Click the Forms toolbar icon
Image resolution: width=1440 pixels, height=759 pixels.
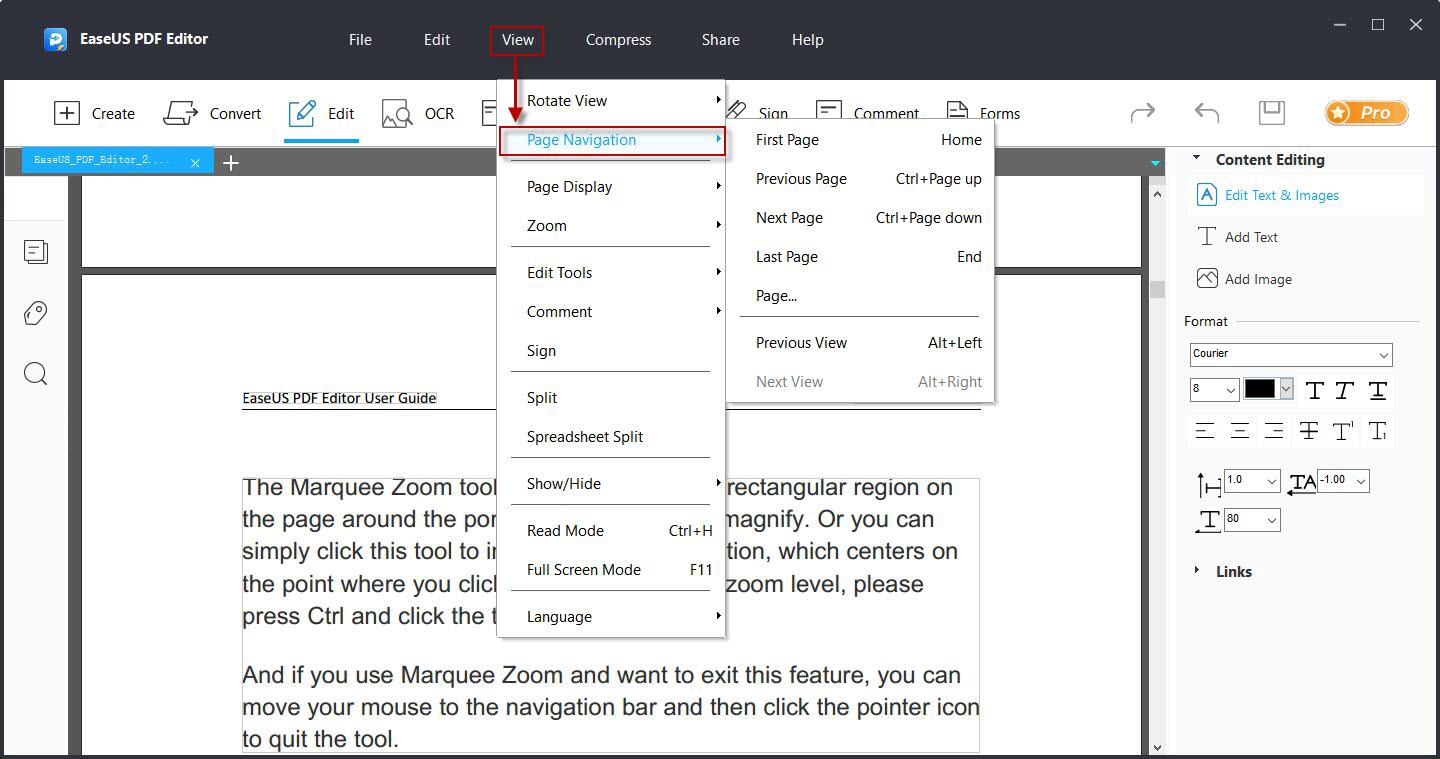point(957,111)
